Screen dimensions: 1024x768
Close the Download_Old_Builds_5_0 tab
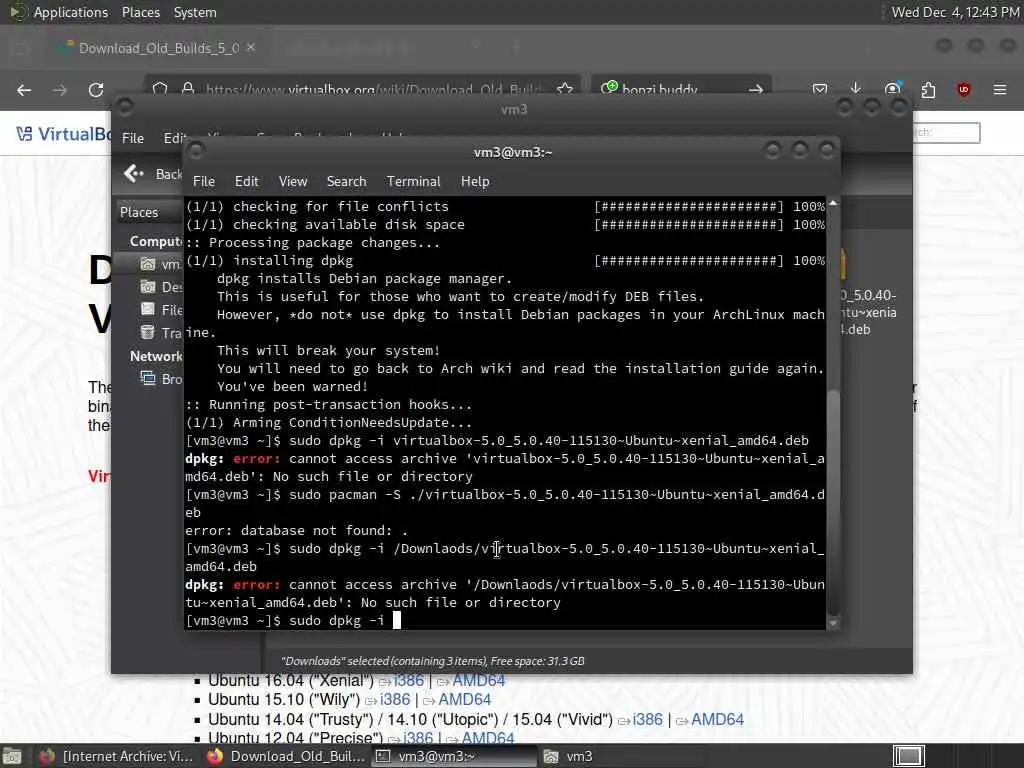(x=251, y=48)
